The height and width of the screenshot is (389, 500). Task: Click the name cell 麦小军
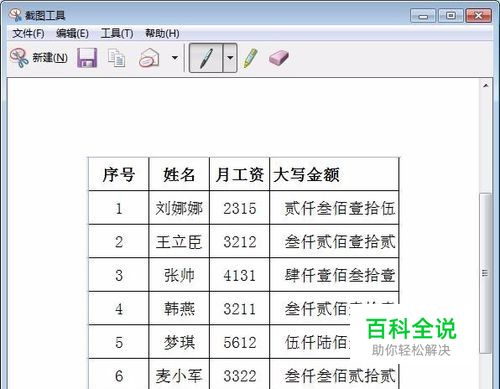(179, 375)
